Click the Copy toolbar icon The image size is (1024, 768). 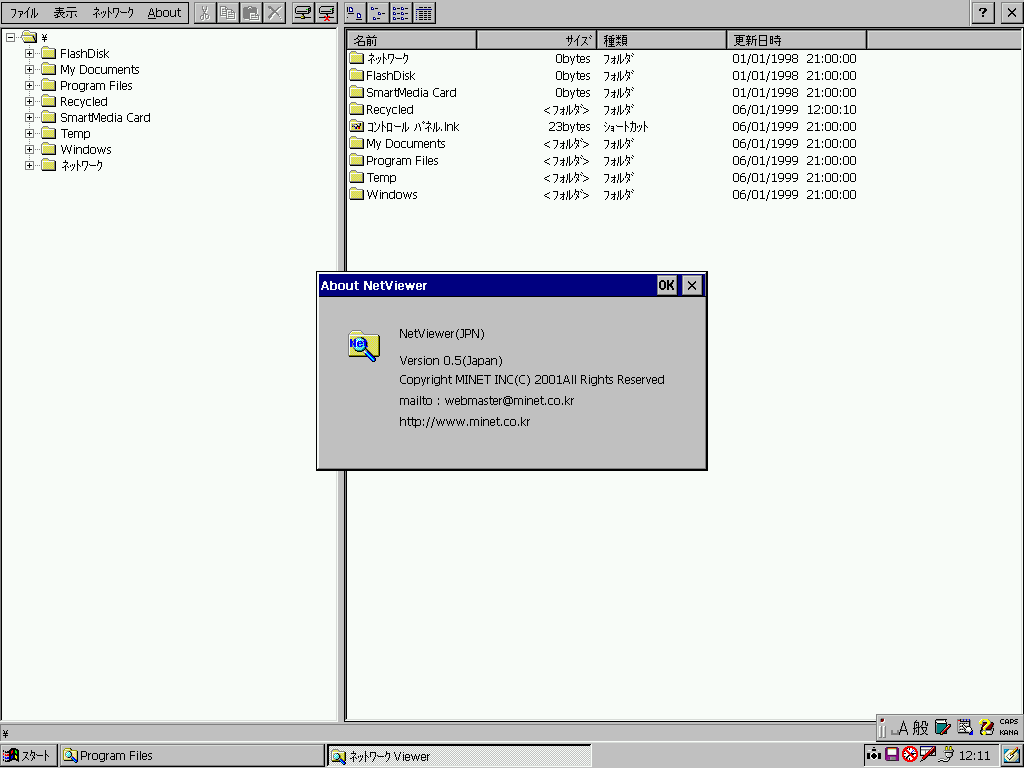[228, 13]
